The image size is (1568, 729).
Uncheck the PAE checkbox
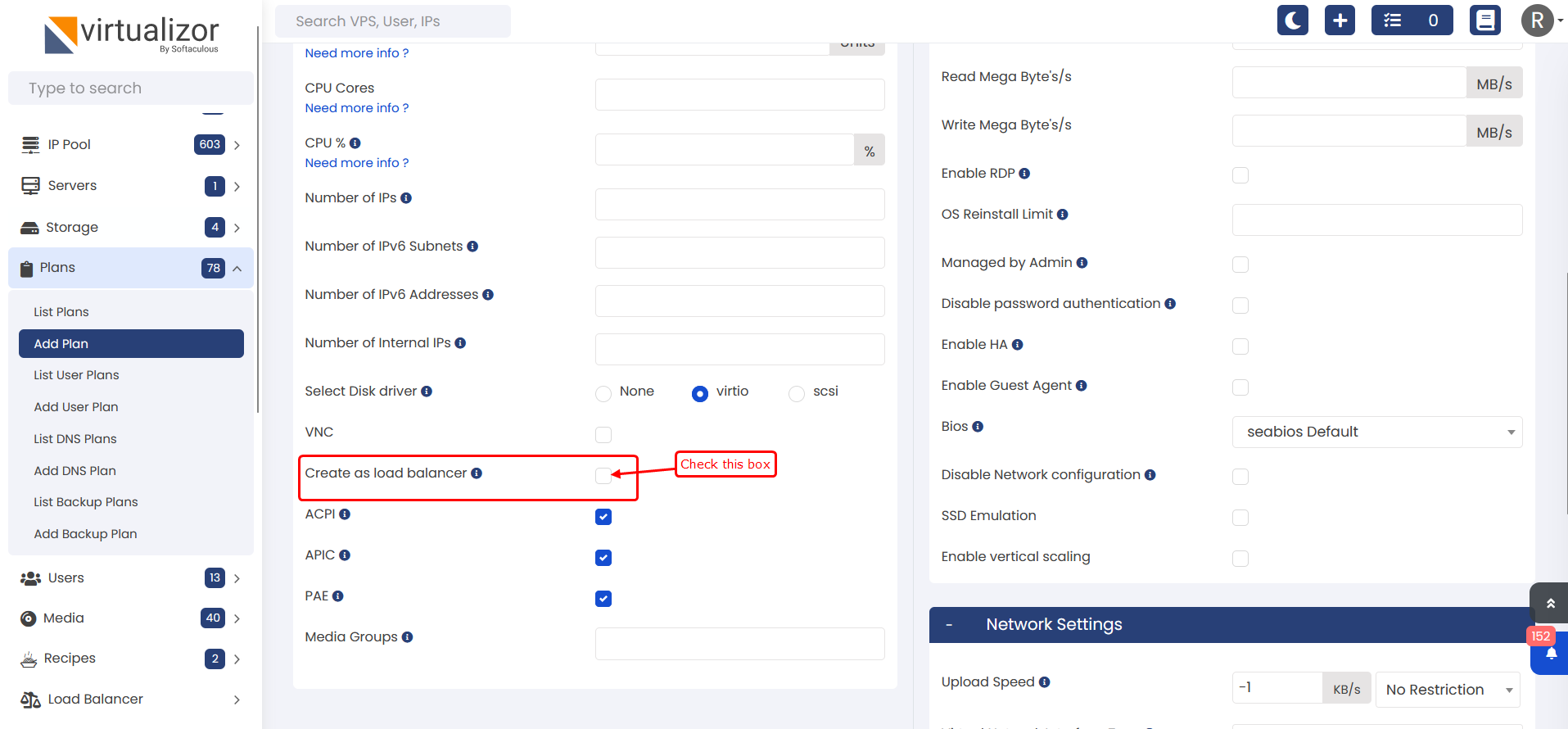click(x=603, y=599)
